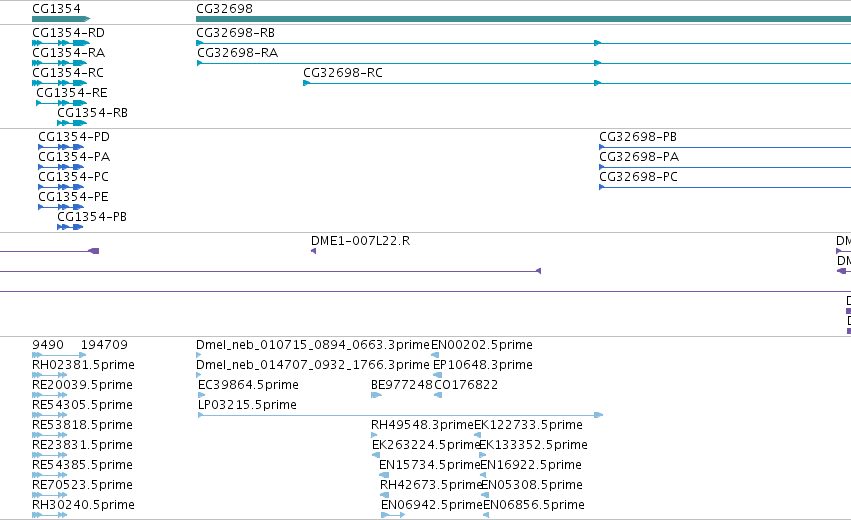Select Dmel_neb_014707_0932_1766.3prime label
The width and height of the screenshot is (851, 520).
313,365
